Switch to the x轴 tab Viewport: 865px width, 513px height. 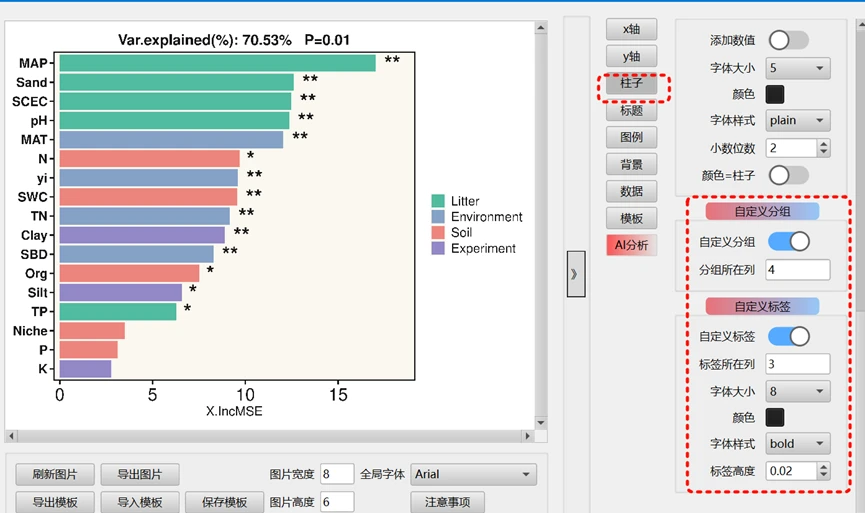click(x=631, y=30)
